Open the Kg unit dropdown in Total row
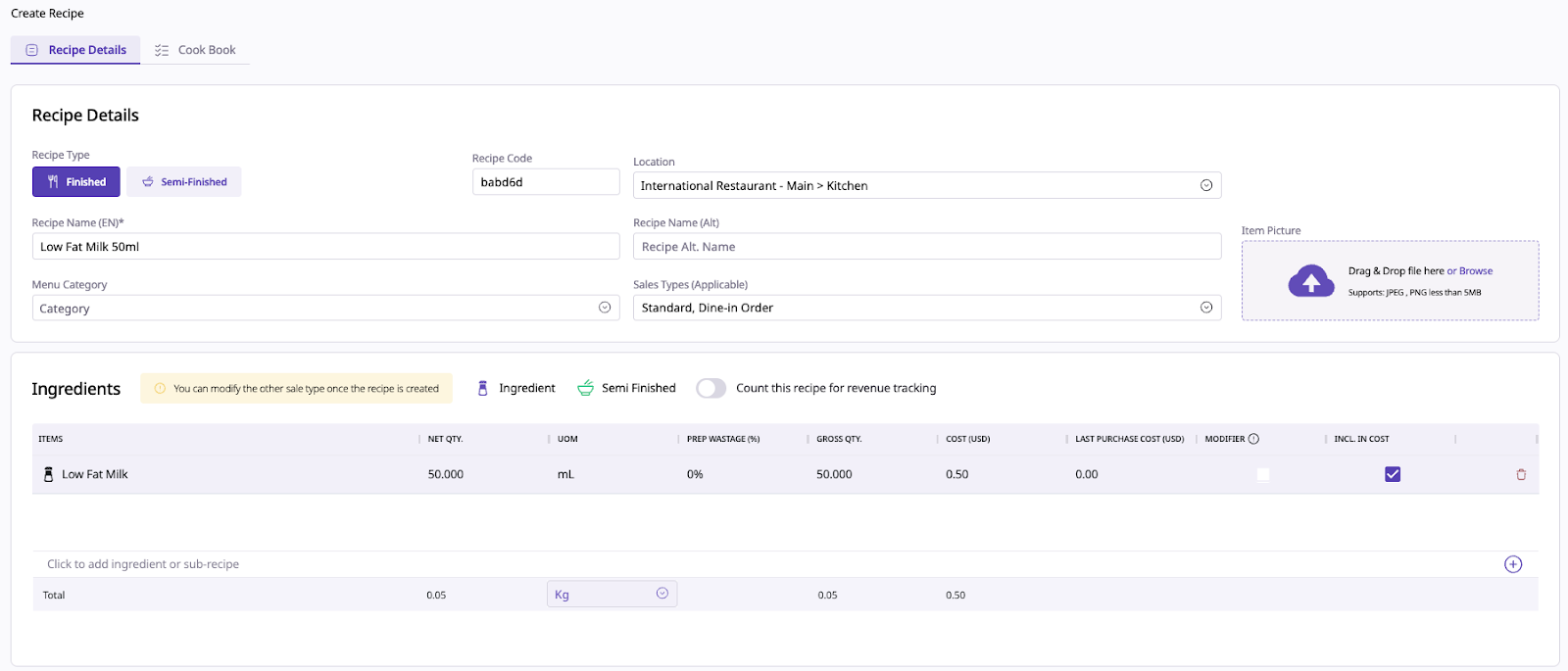The image size is (1568, 671). tap(661, 594)
